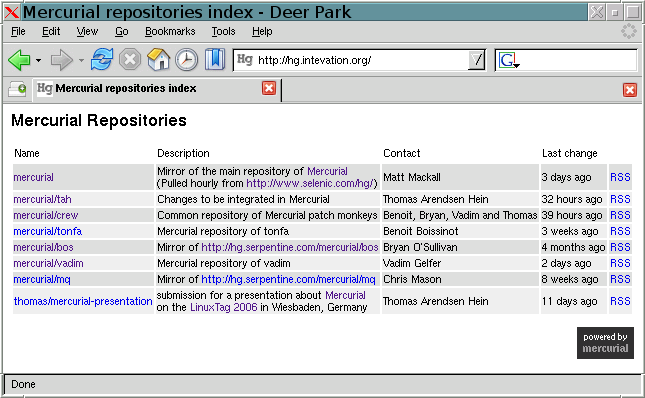Open RSS feed for mercurial/bos
The image size is (645, 398).
tap(620, 248)
